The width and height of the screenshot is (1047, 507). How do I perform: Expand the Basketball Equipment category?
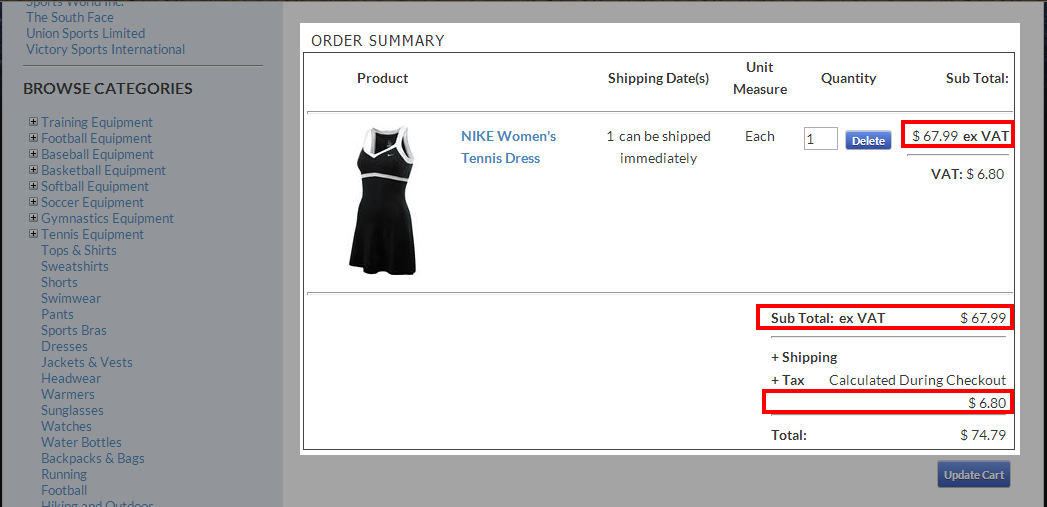(33, 170)
